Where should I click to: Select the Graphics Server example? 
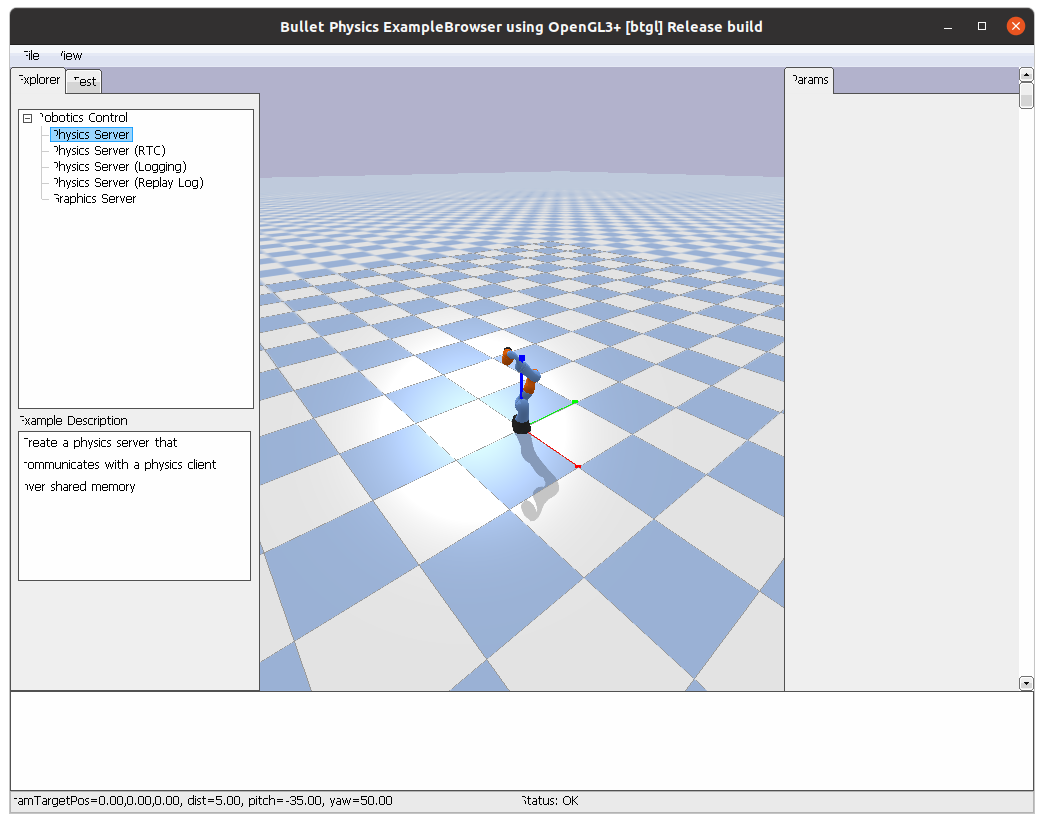click(x=95, y=198)
